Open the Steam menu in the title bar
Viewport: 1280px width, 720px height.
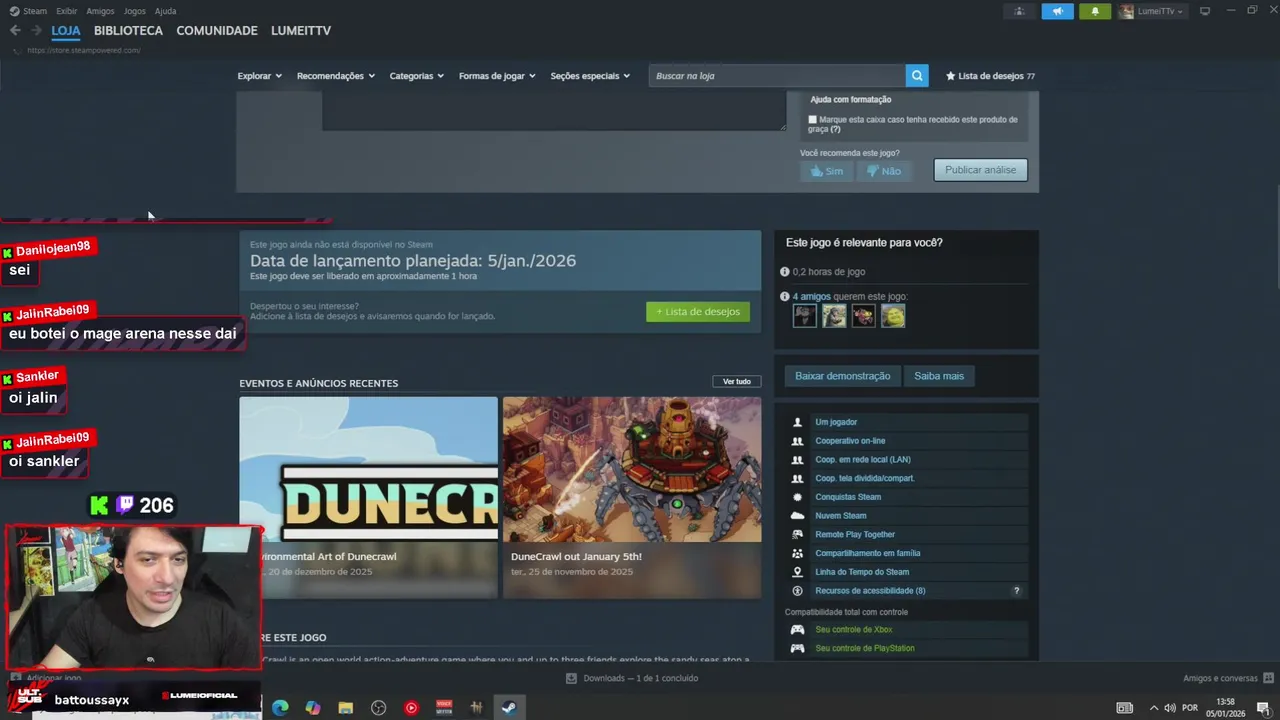tap(35, 11)
